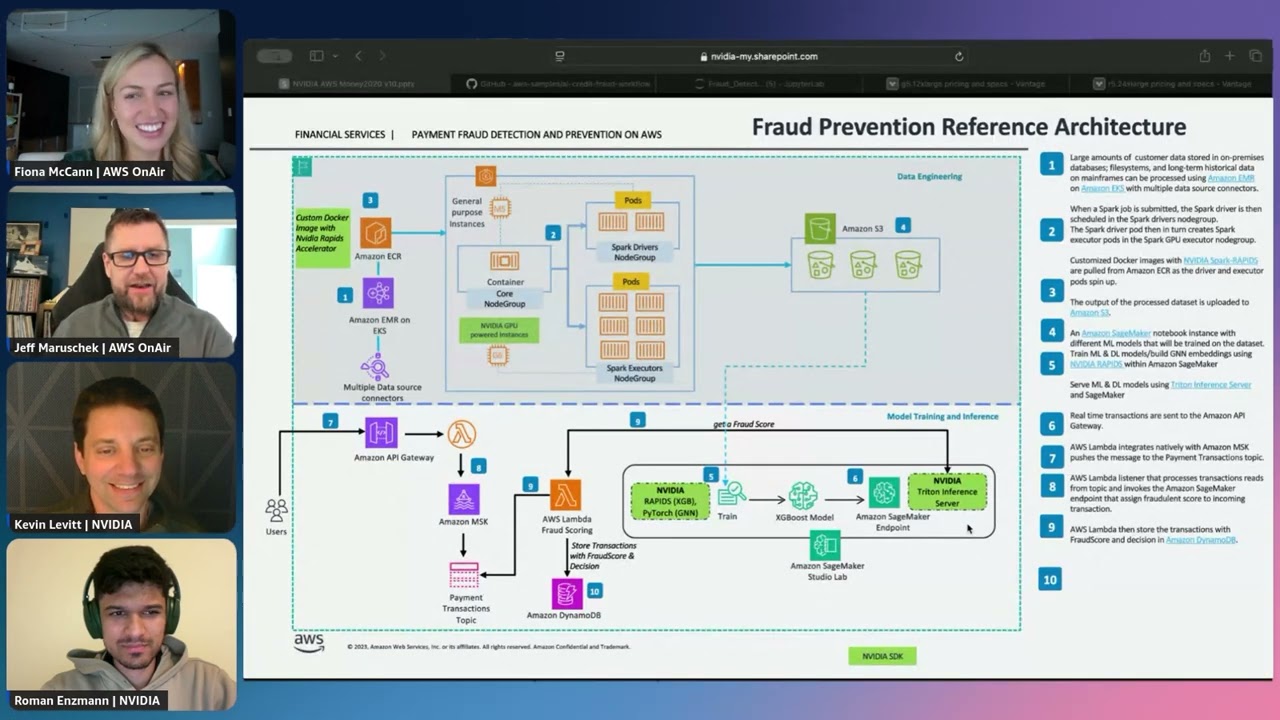Open the Triton Inference Server link
Image resolution: width=1280 pixels, height=720 pixels.
[1210, 384]
